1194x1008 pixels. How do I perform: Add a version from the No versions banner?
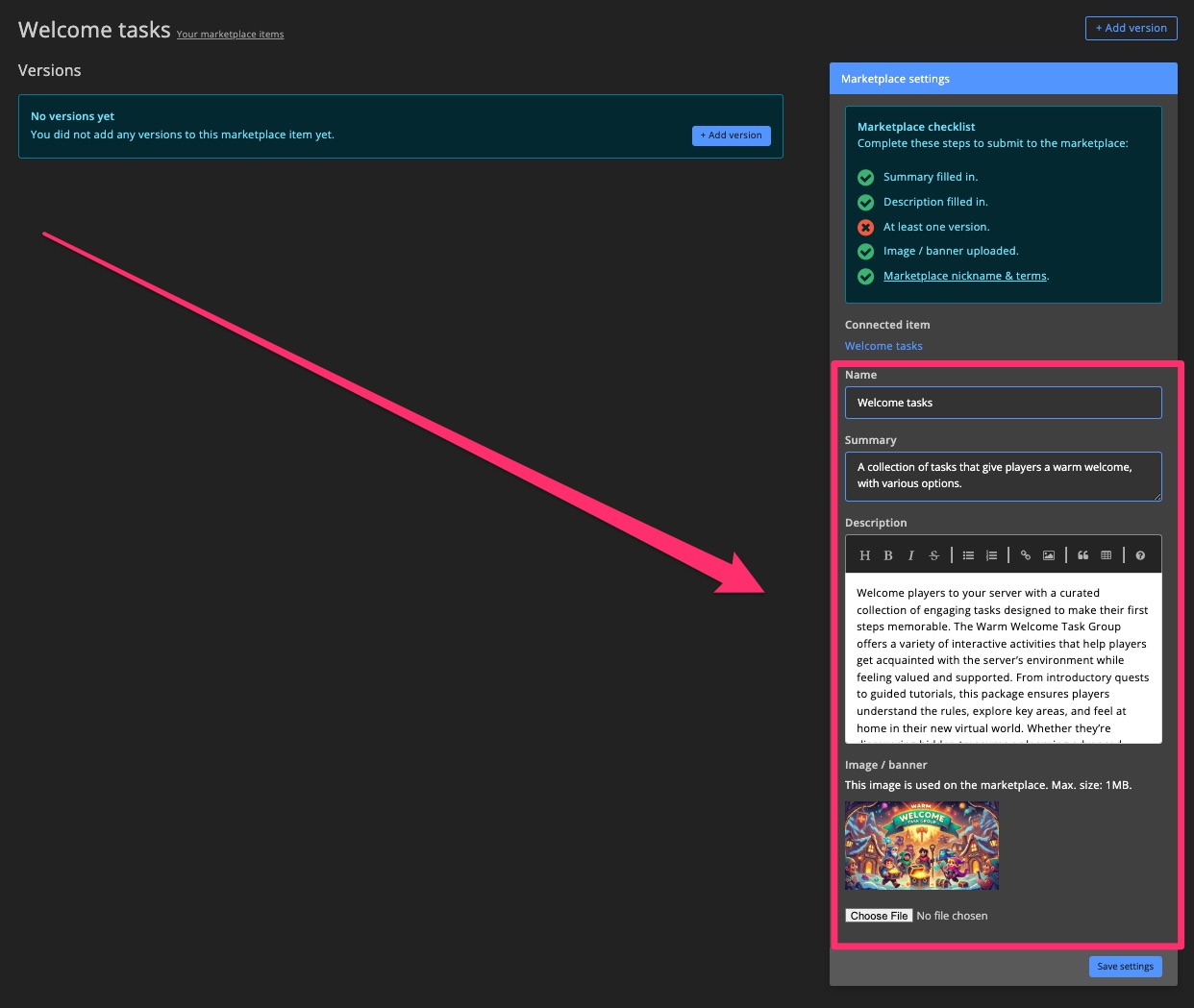click(x=731, y=135)
